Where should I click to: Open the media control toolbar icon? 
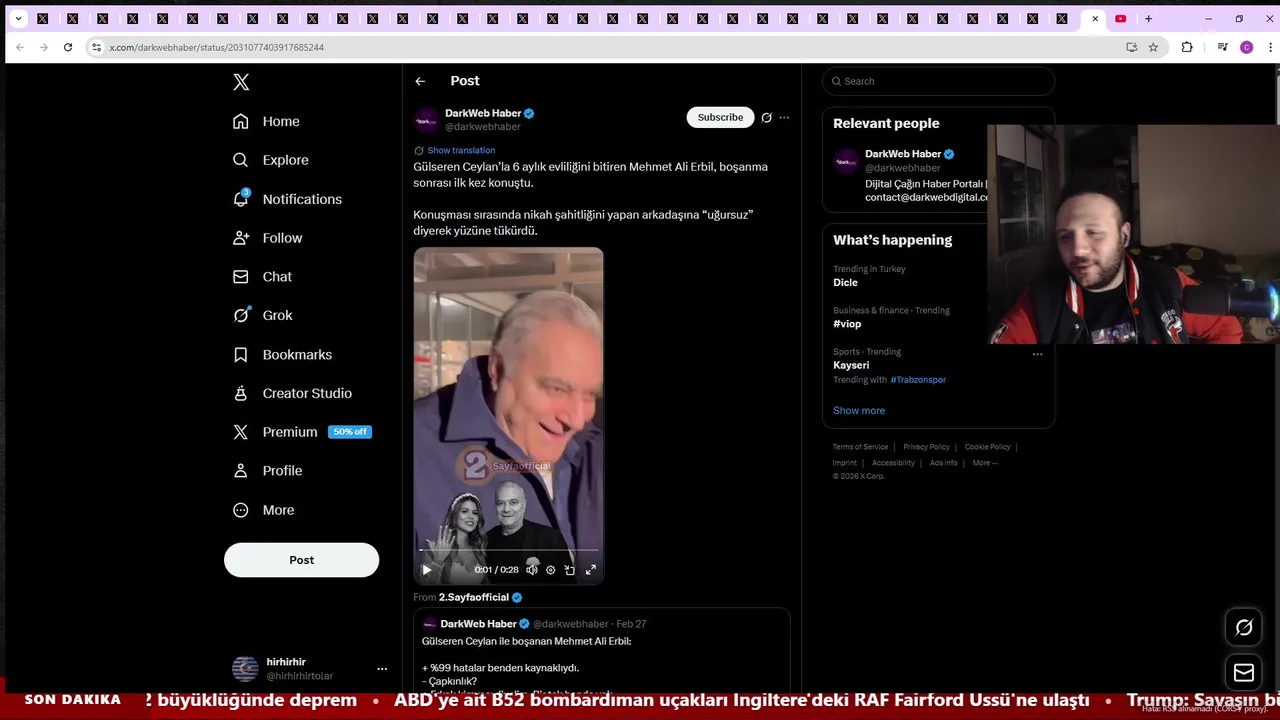[x=1222, y=47]
